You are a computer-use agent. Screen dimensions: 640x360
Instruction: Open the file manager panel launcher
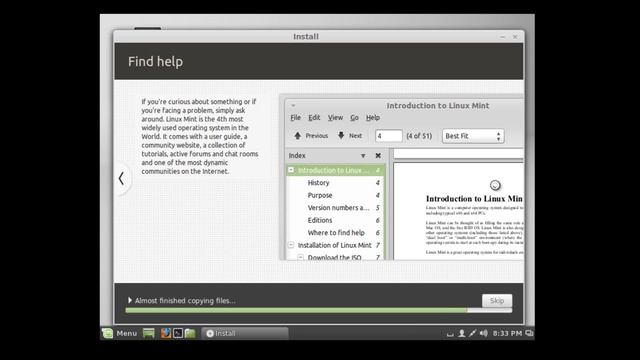coord(190,333)
